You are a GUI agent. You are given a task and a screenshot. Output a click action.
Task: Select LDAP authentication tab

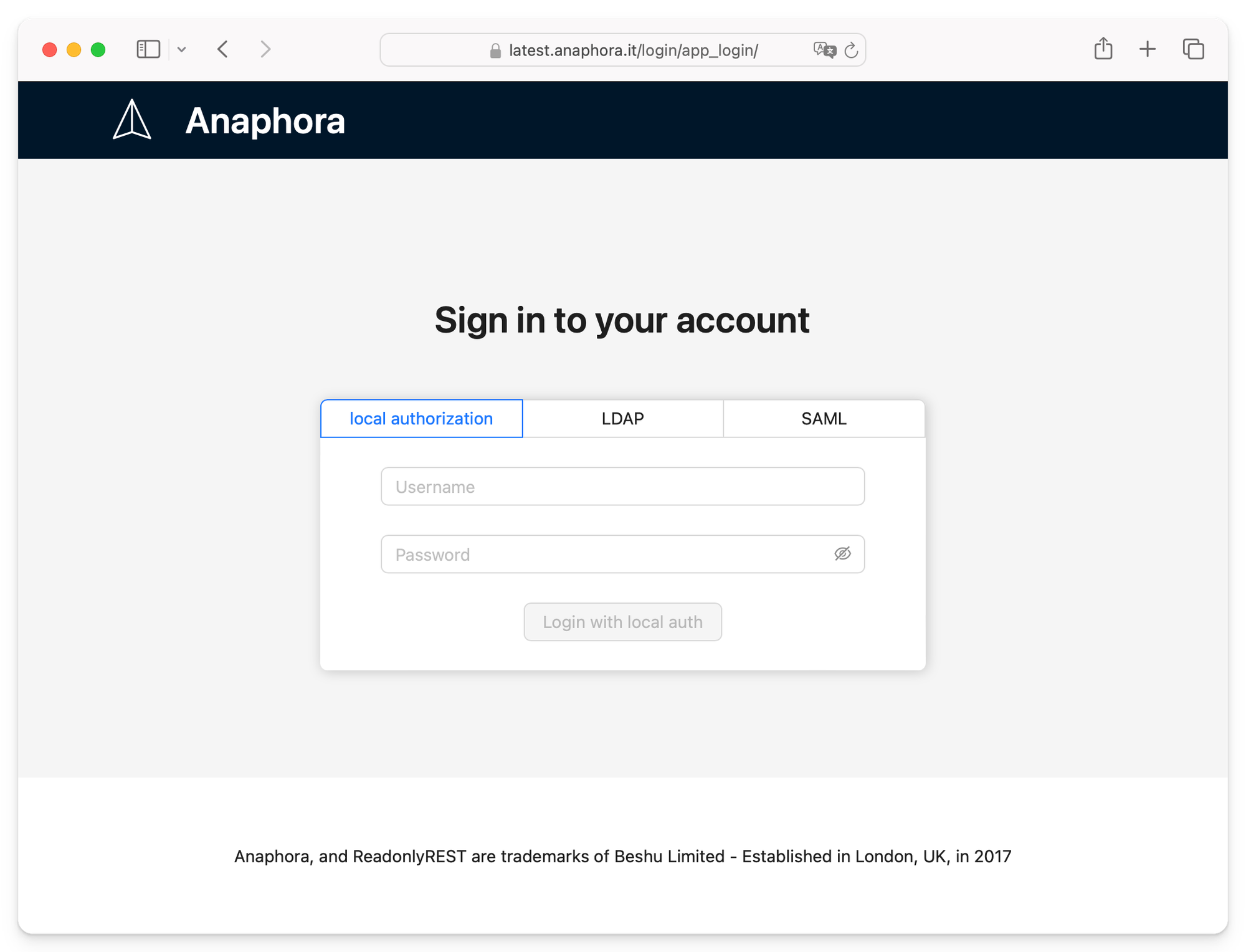pos(622,418)
